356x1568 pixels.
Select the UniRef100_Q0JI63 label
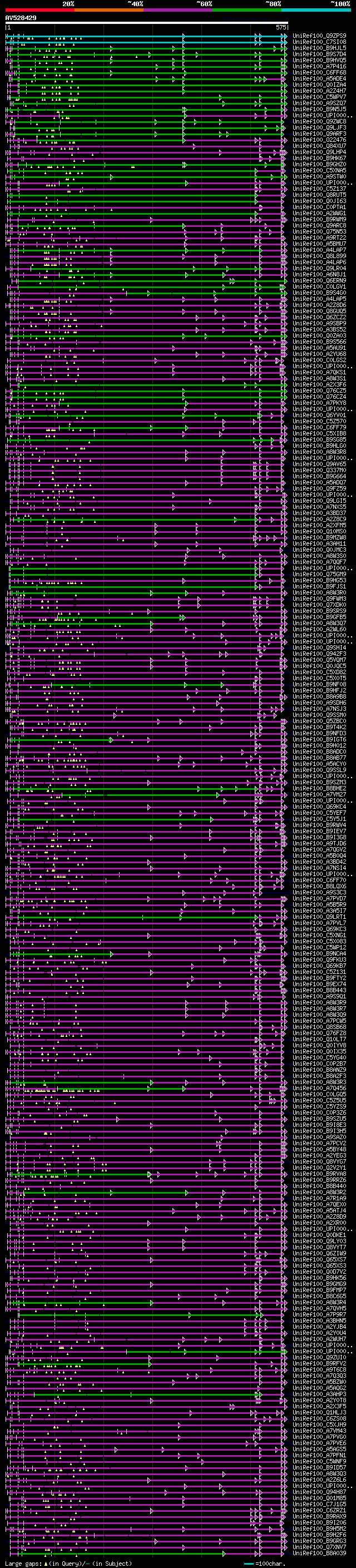(319, 201)
